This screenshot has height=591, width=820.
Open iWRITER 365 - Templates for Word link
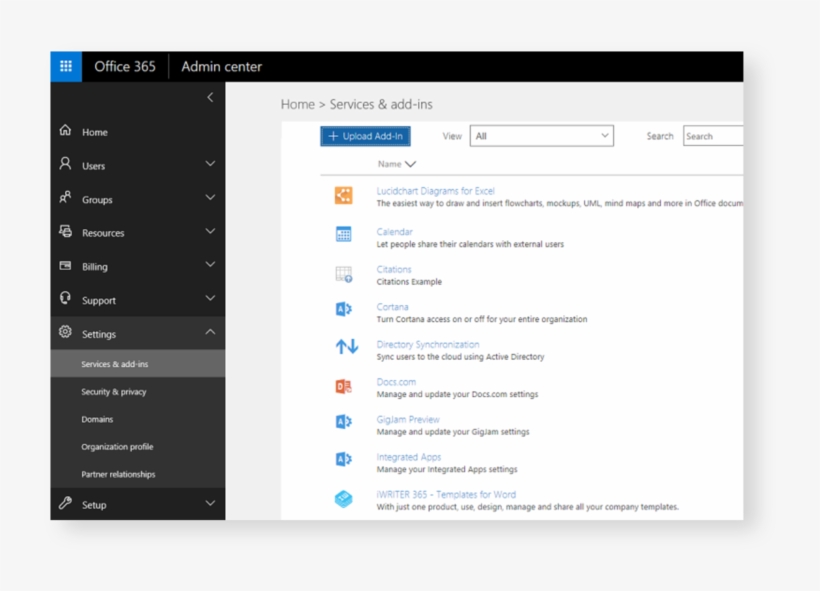[446, 494]
